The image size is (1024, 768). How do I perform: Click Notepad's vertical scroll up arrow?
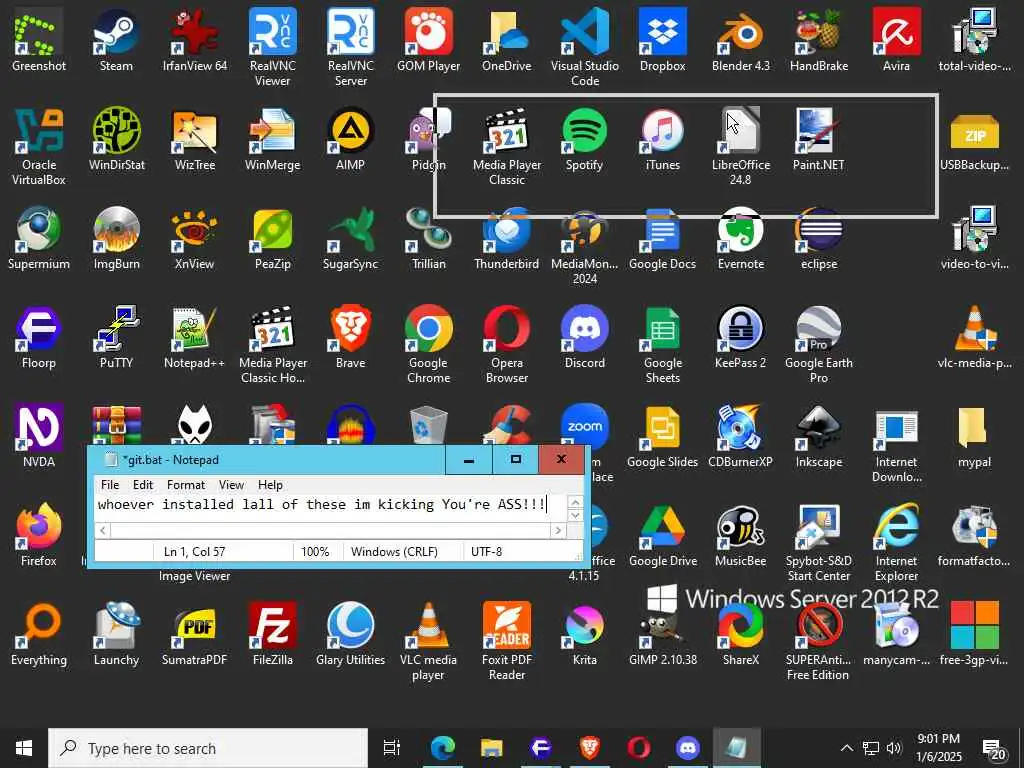pos(575,502)
